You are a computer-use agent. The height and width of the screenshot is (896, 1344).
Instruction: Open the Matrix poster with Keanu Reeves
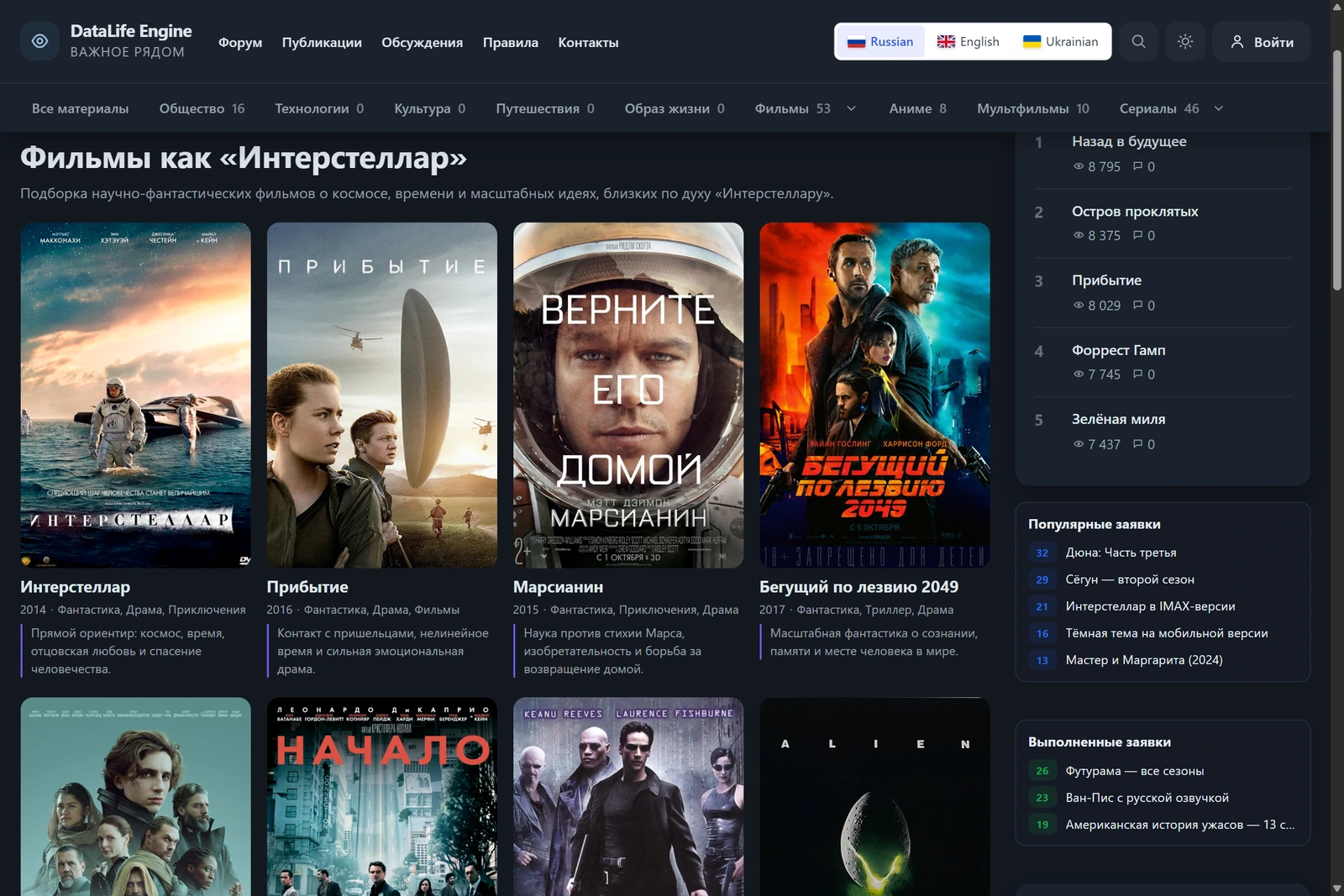tap(628, 797)
